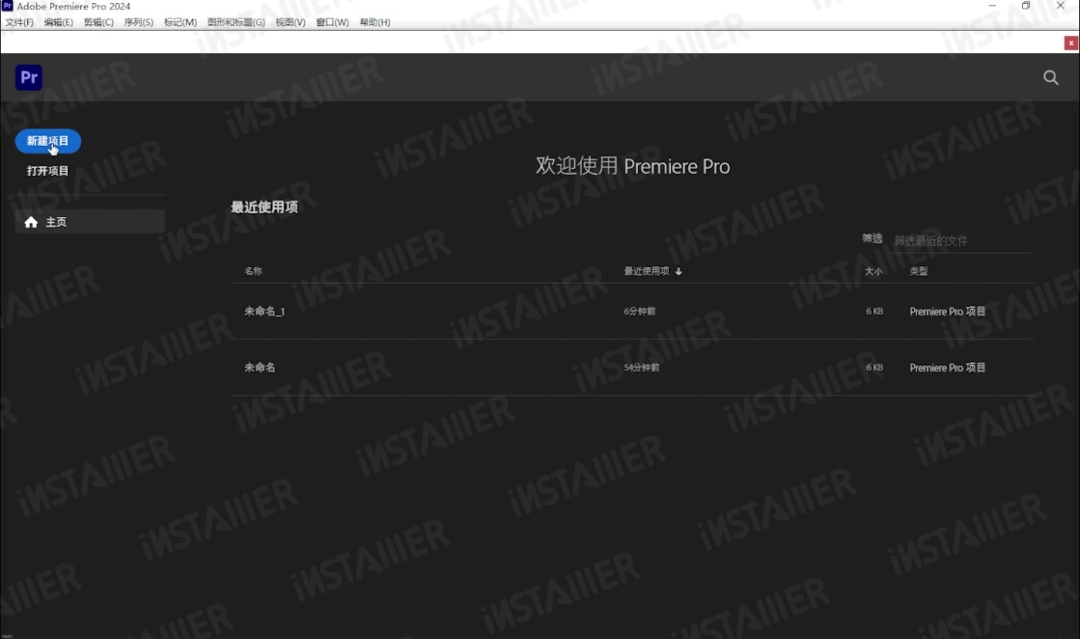1080x639 pixels.
Task: Click the 新建项目 button
Action: coord(48,141)
